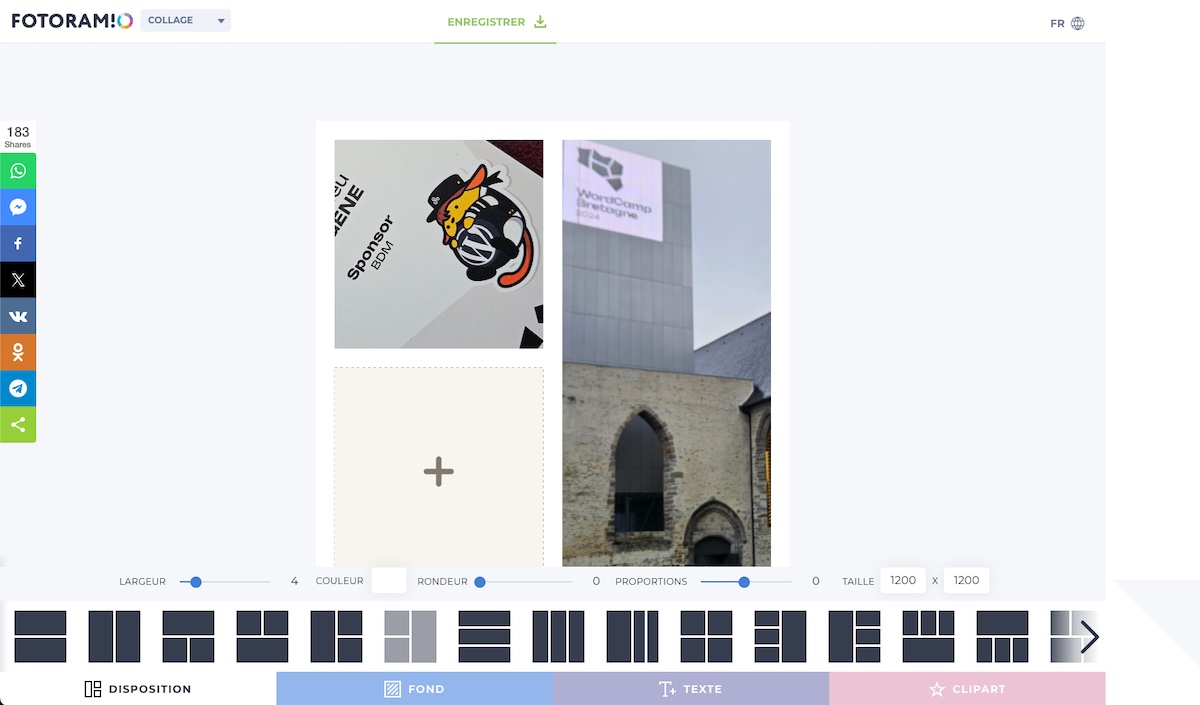
Task: Click the first Taille width field
Action: [903, 580]
